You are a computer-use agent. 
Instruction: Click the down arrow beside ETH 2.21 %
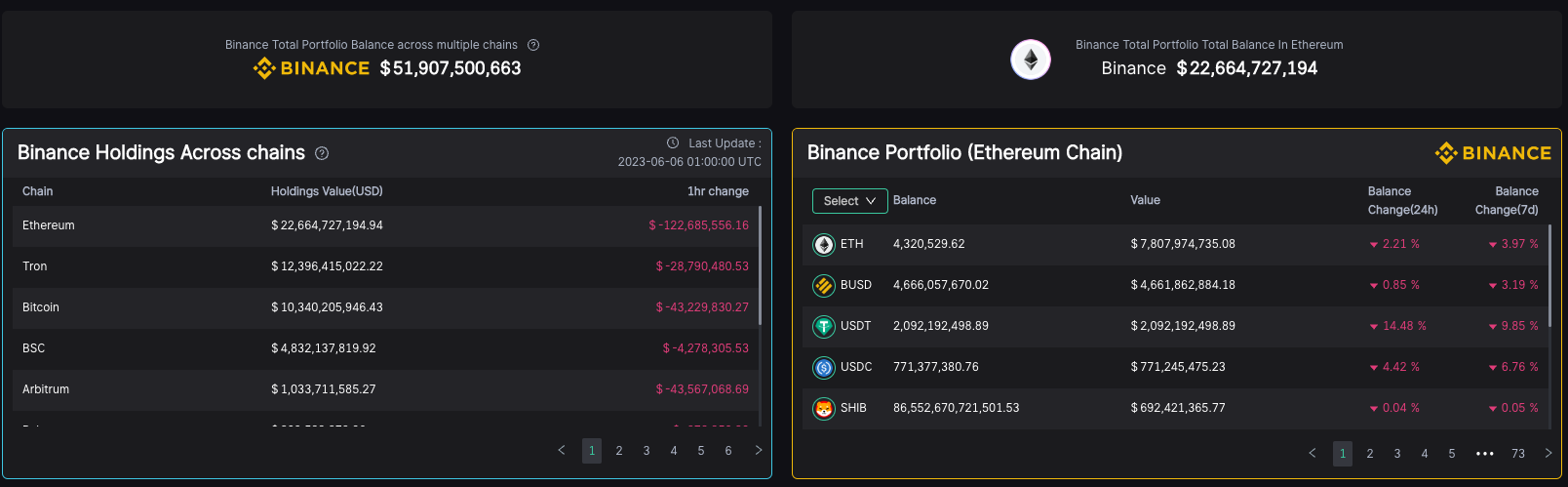[1374, 245]
